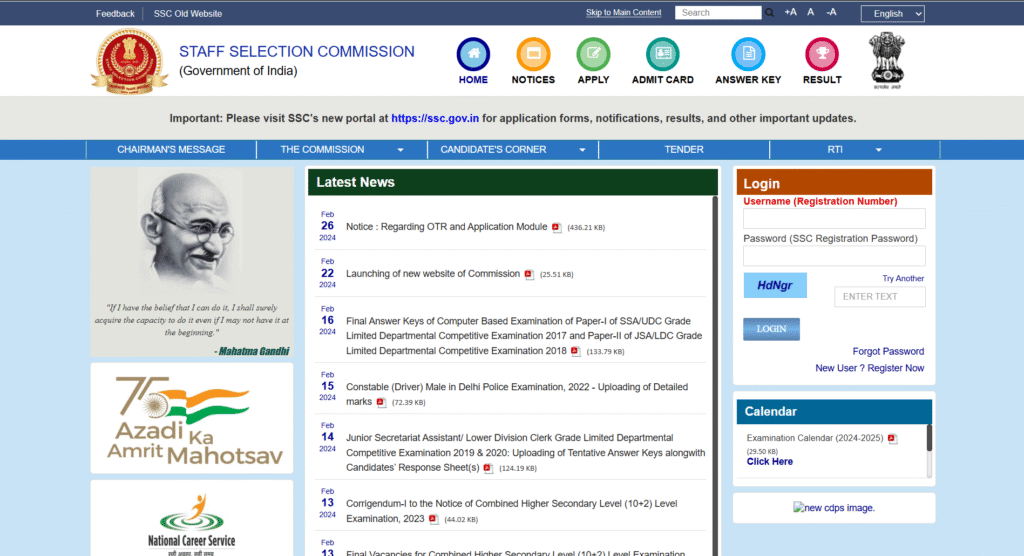Click Staff Selection Commission title

click(296, 52)
